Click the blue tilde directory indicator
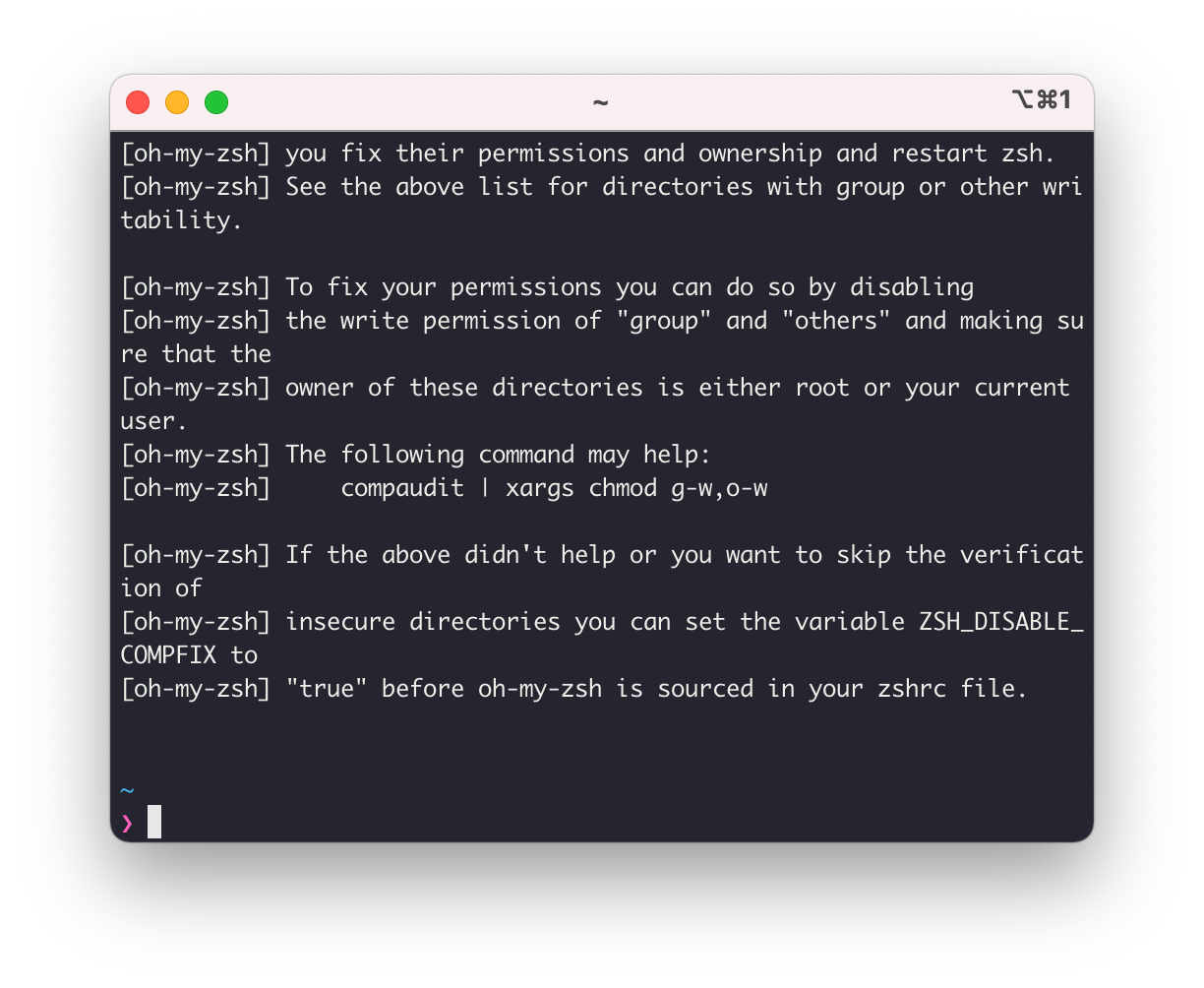 [x=127, y=790]
